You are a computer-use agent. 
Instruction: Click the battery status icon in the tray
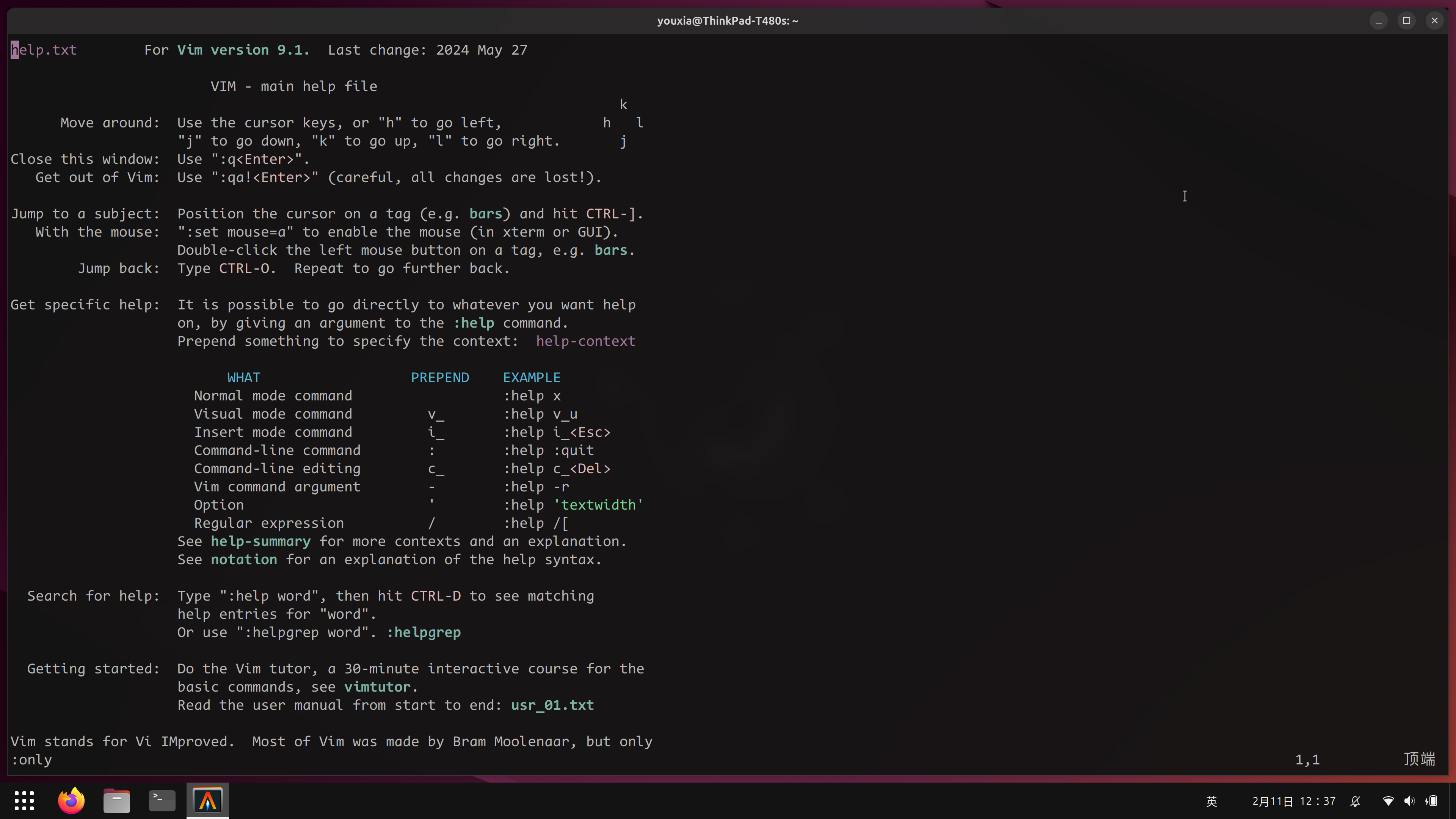click(1432, 801)
